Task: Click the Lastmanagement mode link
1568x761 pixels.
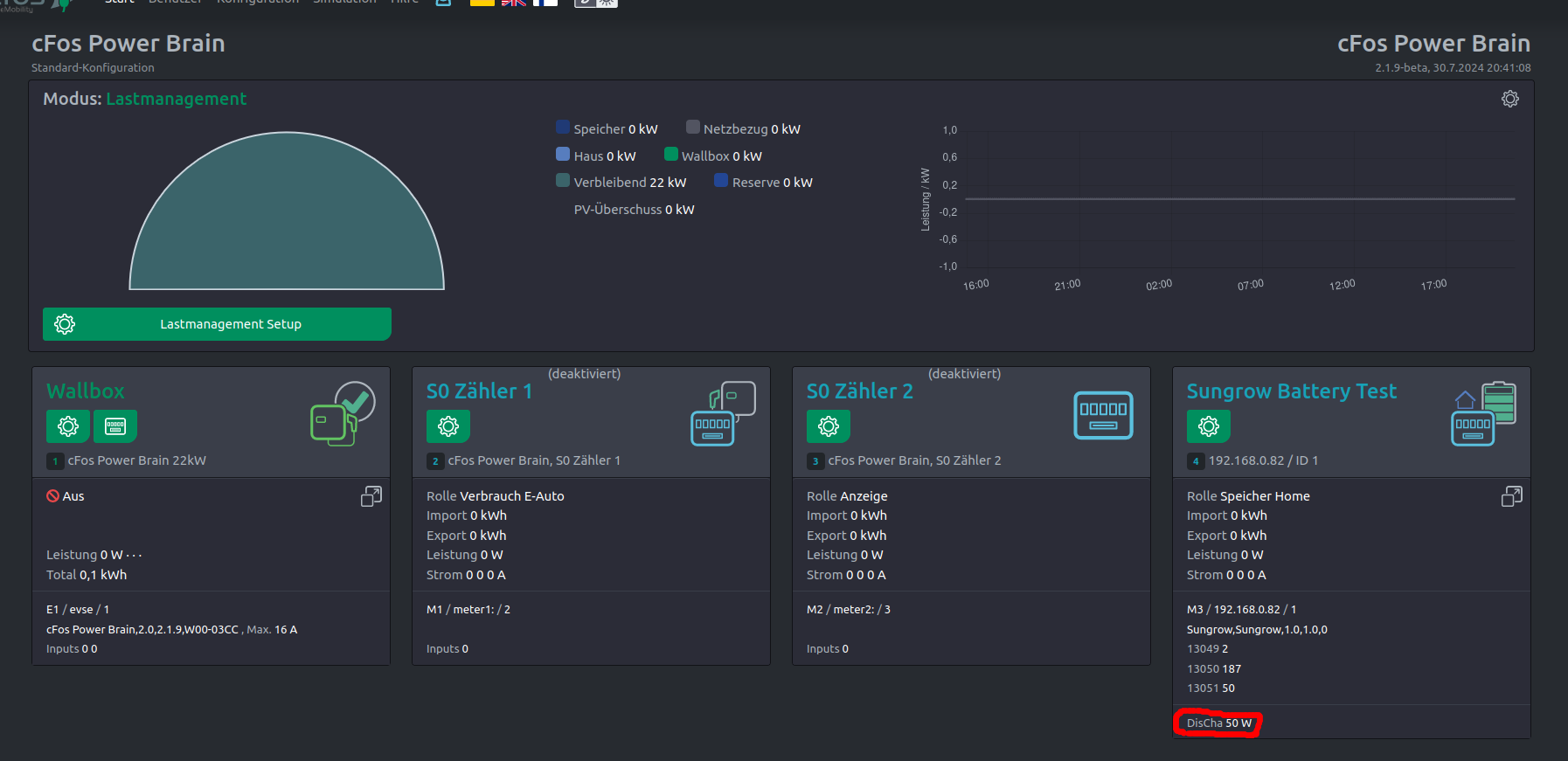Action: 177,99
